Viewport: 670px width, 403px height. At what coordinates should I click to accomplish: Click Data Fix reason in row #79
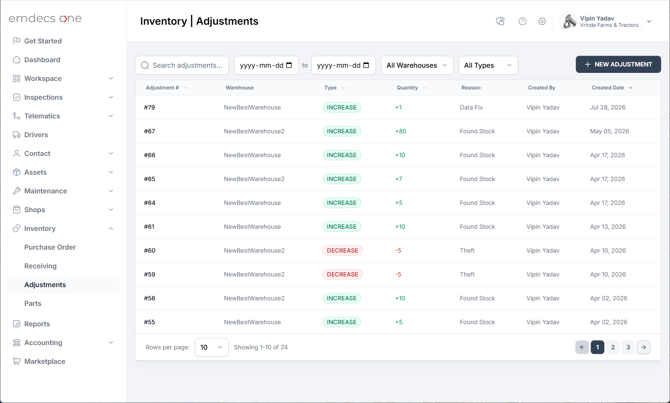point(471,107)
